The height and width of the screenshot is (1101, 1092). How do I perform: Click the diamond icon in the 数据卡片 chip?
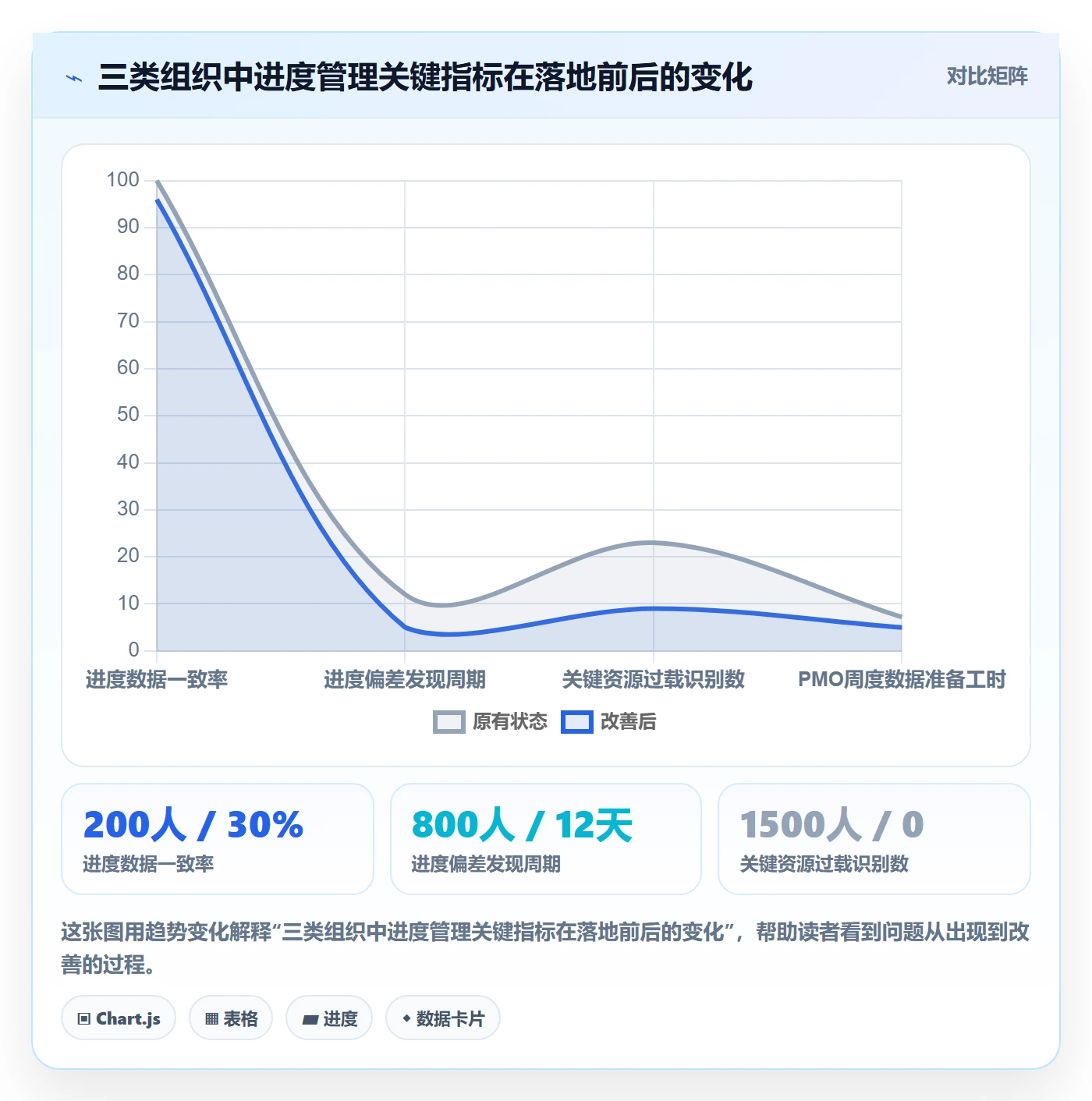click(x=406, y=1018)
